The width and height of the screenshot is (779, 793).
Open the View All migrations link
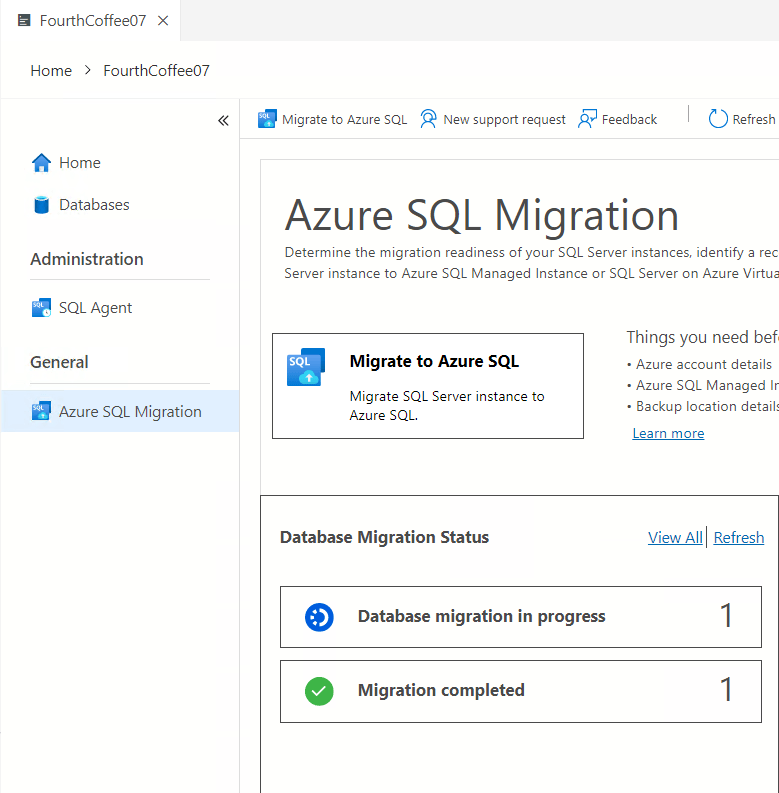[x=675, y=538]
